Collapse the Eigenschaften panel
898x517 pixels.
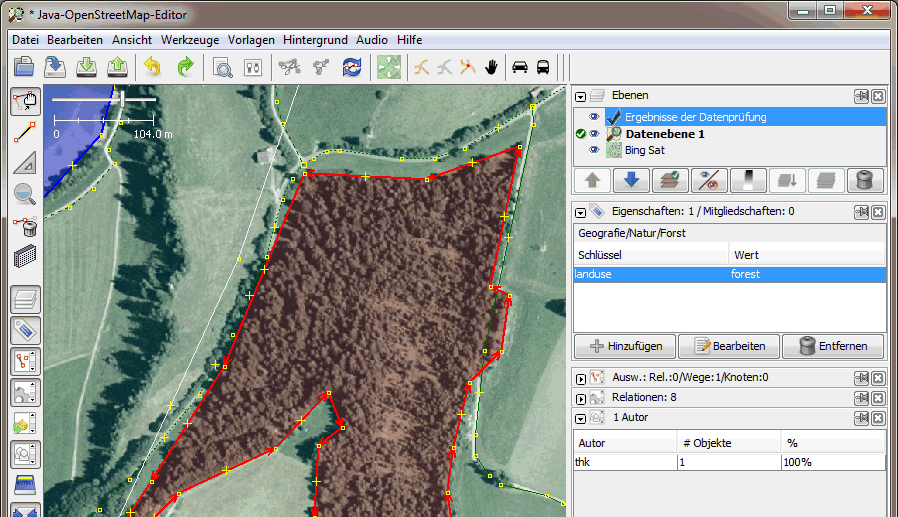(x=580, y=212)
